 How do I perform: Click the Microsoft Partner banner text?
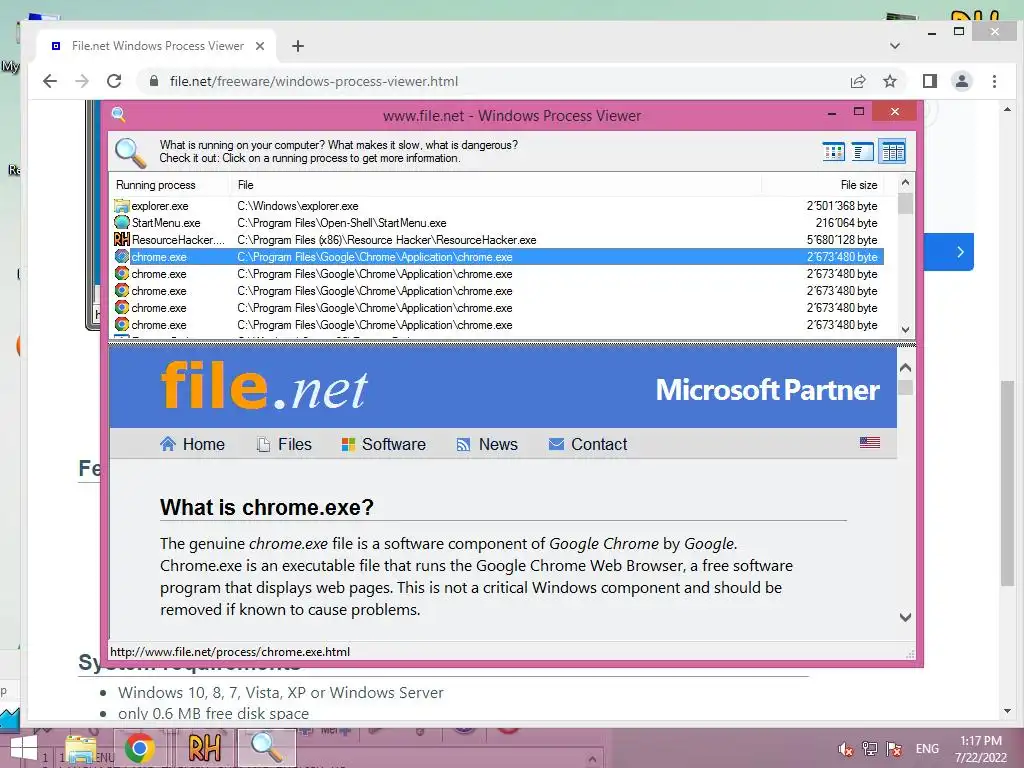tap(767, 390)
